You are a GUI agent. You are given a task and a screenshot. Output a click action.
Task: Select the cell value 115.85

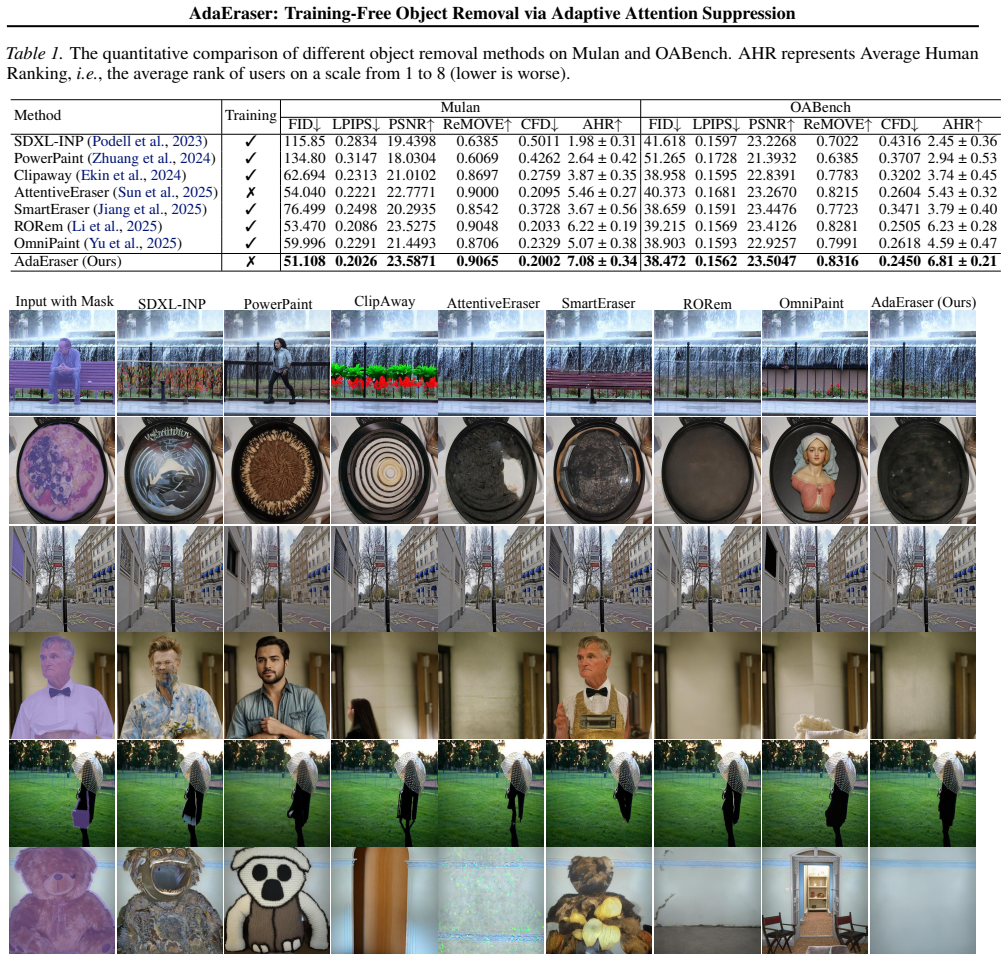pyautogui.click(x=305, y=141)
